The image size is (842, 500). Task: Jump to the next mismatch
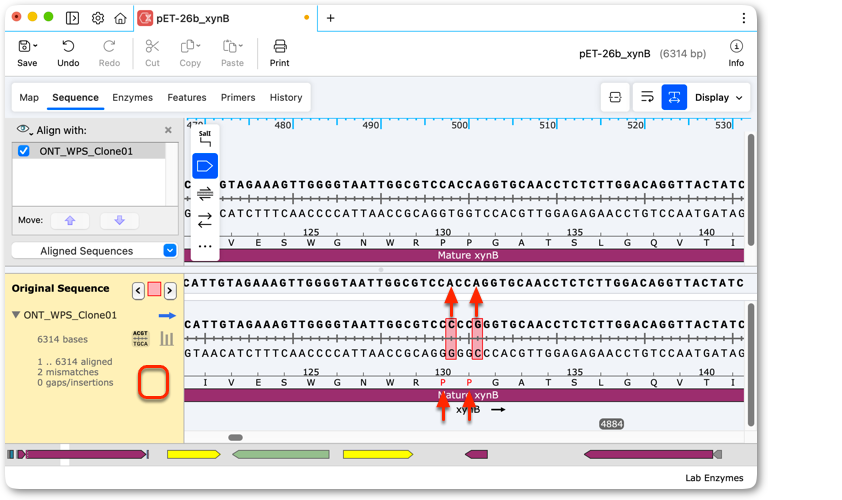170,291
